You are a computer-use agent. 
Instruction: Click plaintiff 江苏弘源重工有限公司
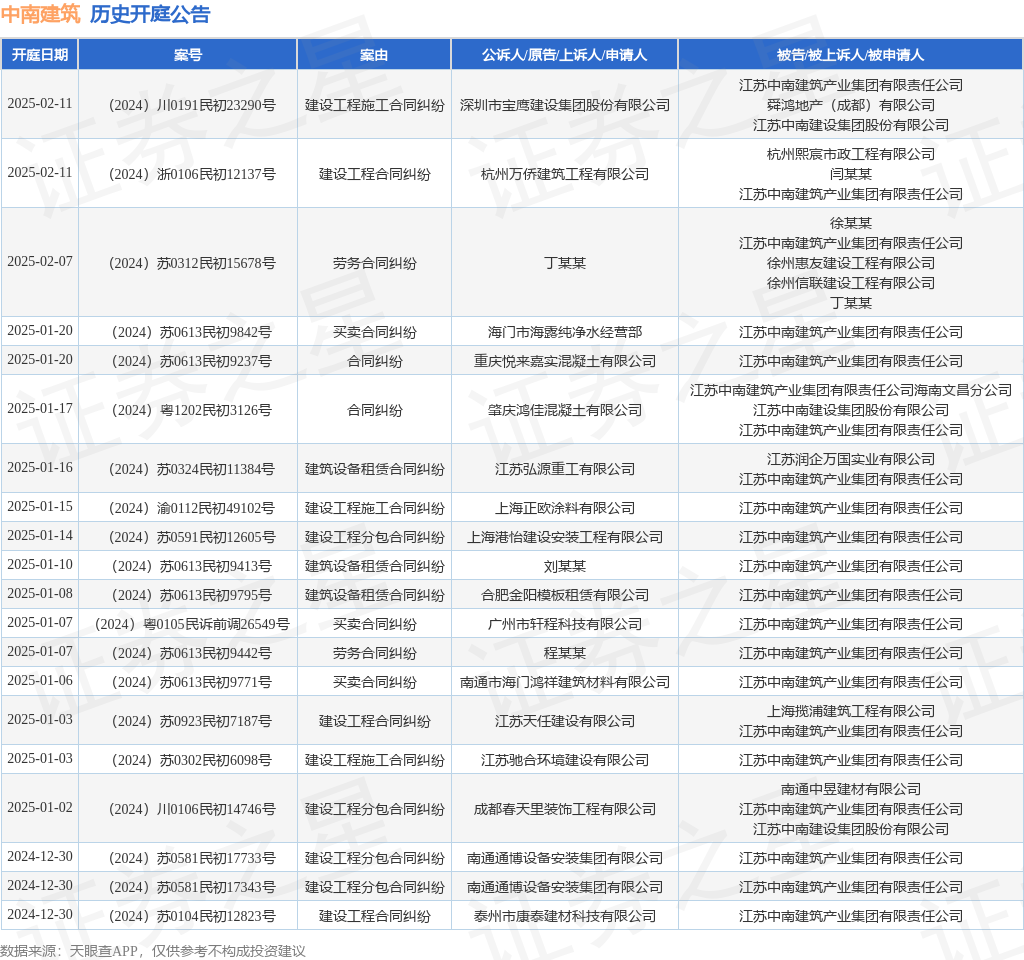(x=565, y=470)
